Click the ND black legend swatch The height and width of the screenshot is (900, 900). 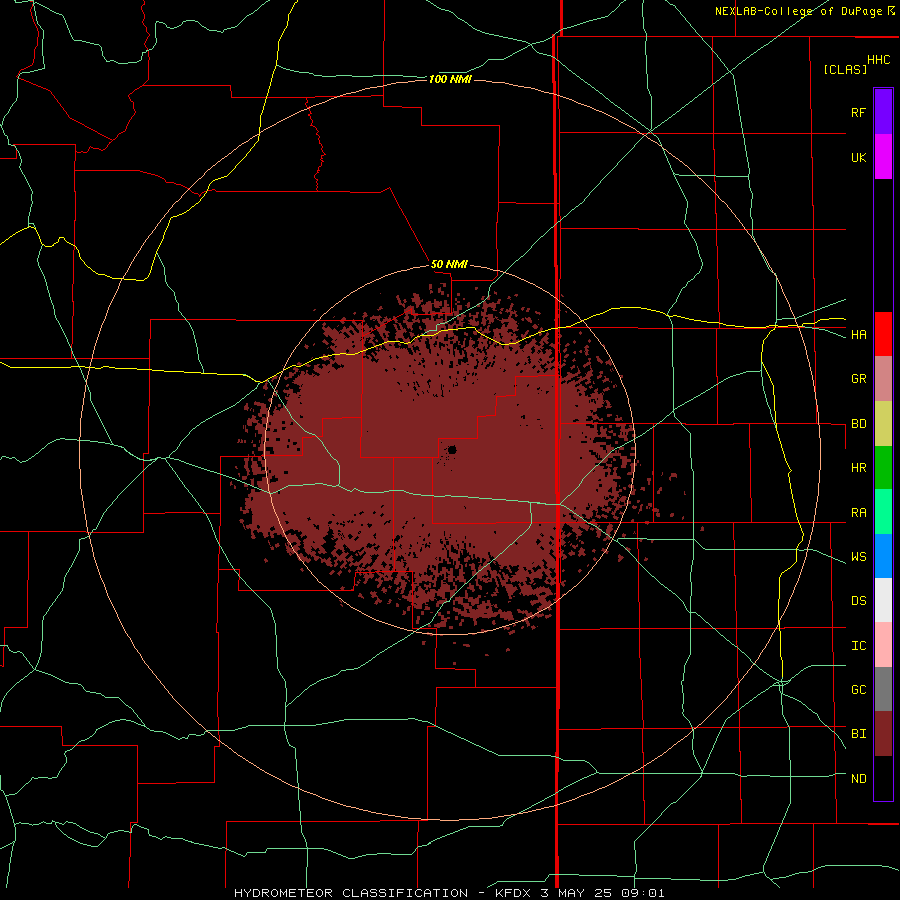click(883, 778)
